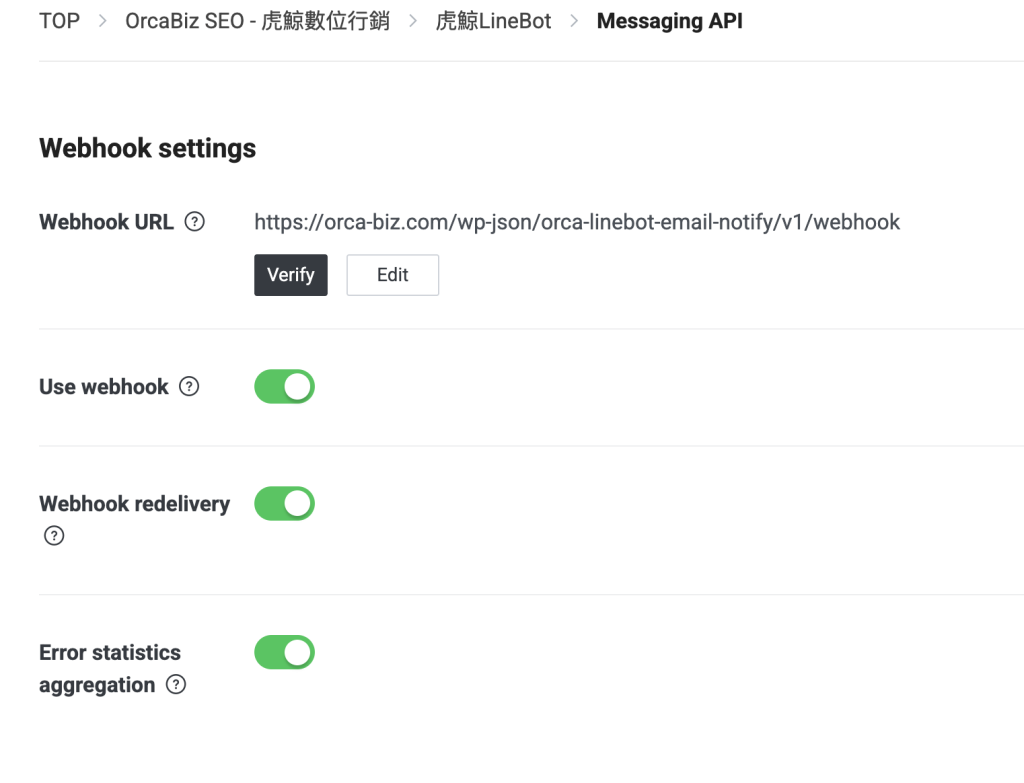Screen dimensions: 1024x783
Task: Toggle Error statistics aggregation off
Action: point(285,653)
